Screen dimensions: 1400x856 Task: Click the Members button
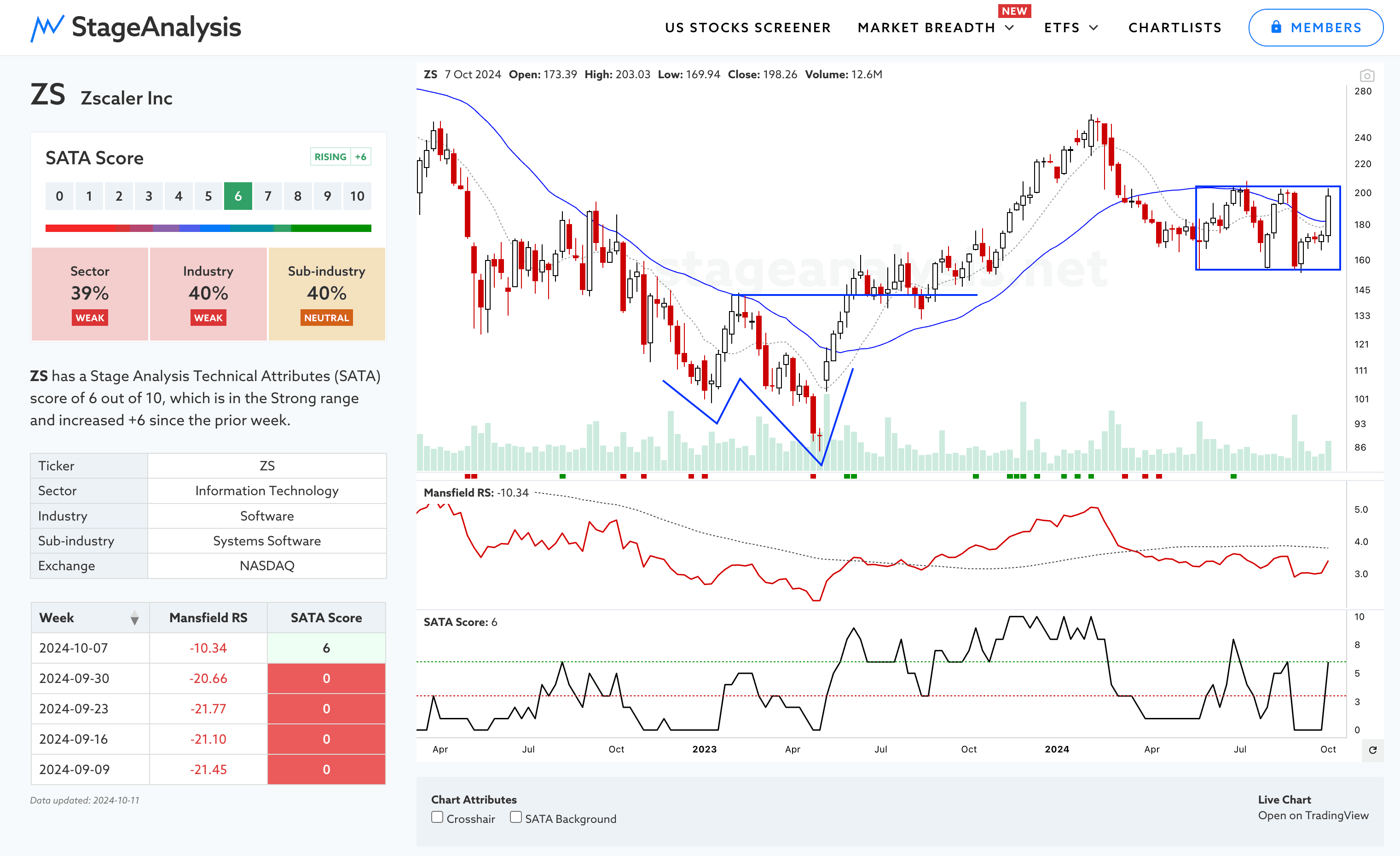click(x=1315, y=27)
